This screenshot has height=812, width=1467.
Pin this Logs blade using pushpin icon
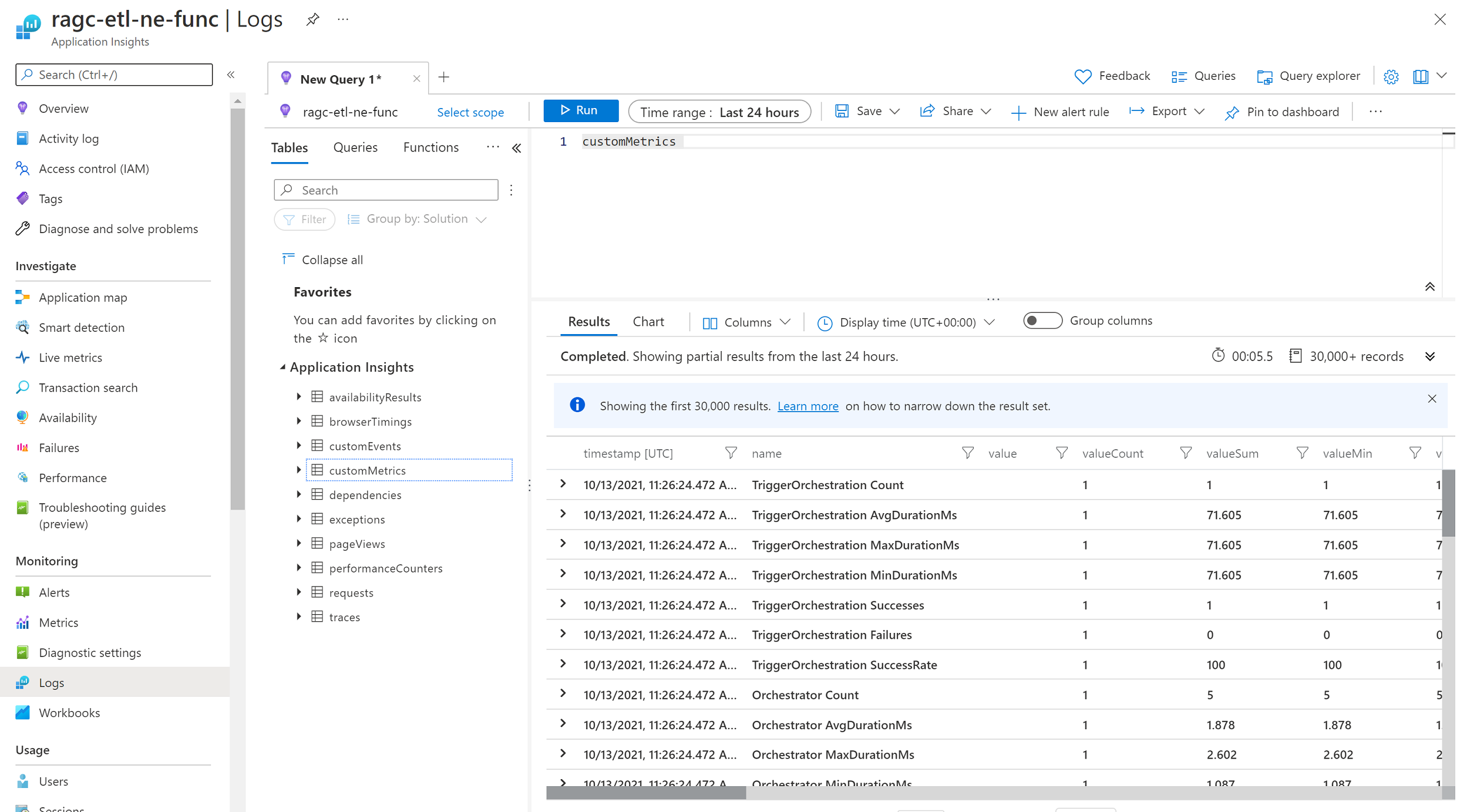pos(312,19)
